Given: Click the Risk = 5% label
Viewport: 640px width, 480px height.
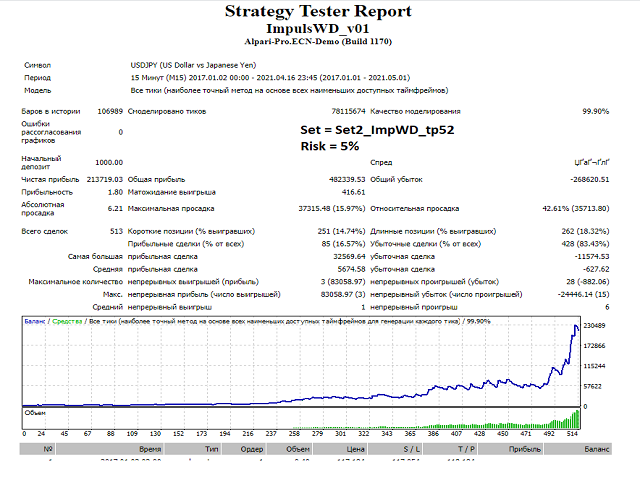Looking at the screenshot, I should coord(331,146).
